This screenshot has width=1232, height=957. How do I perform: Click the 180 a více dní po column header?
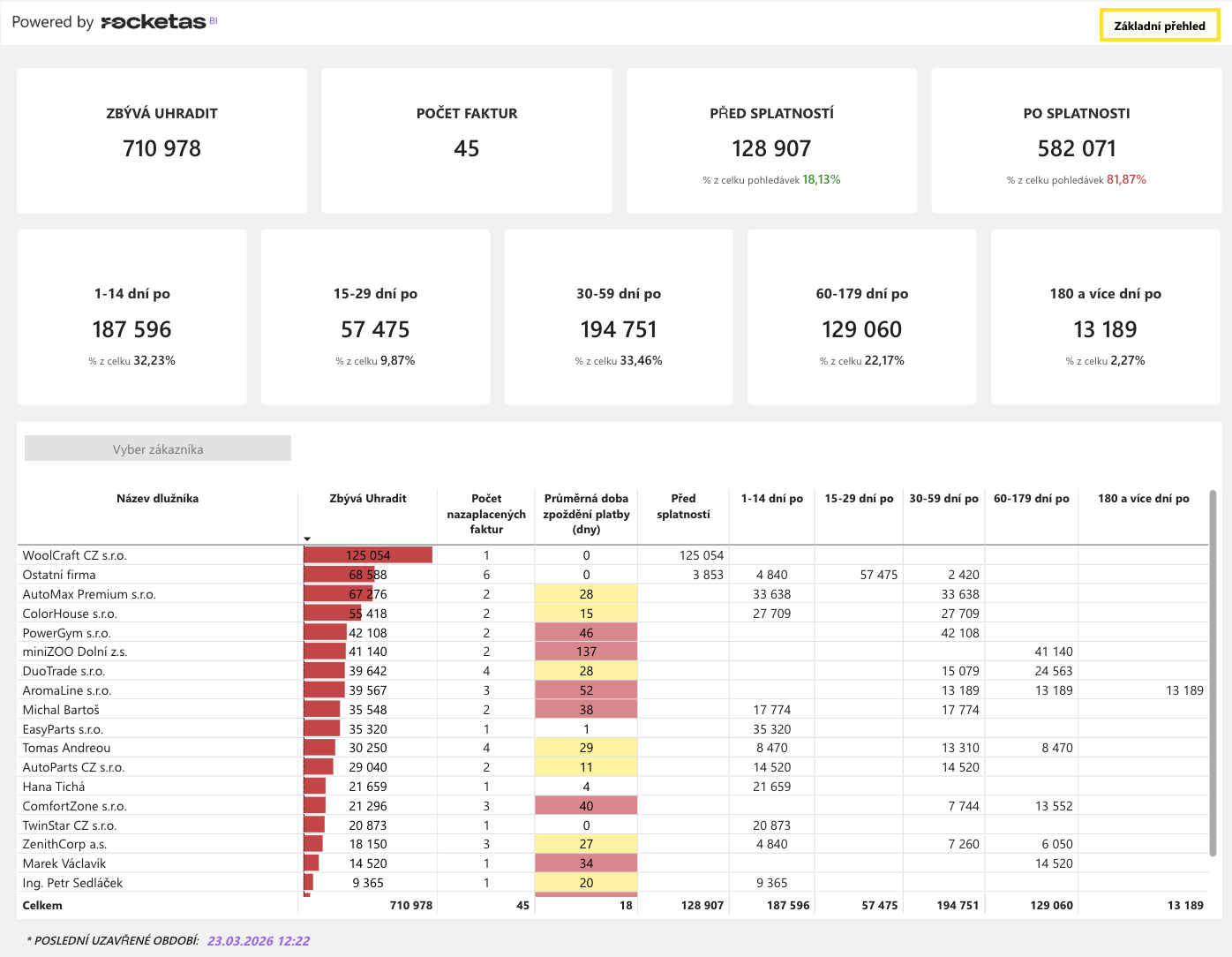point(1143,499)
